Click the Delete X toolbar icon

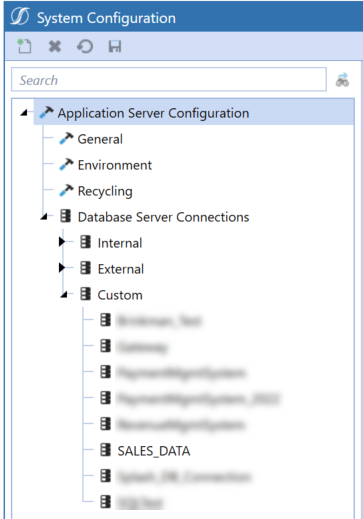[x=55, y=46]
